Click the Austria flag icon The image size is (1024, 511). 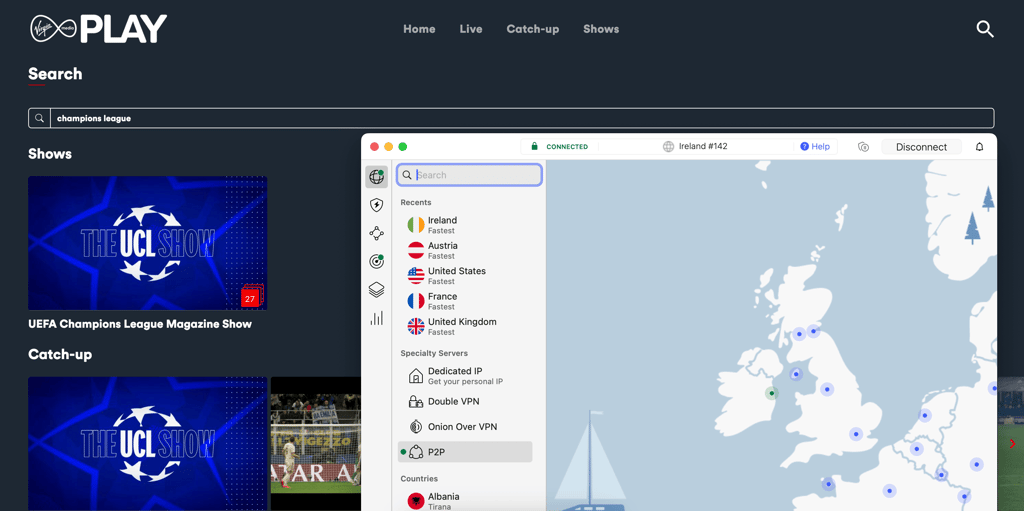[x=415, y=250]
